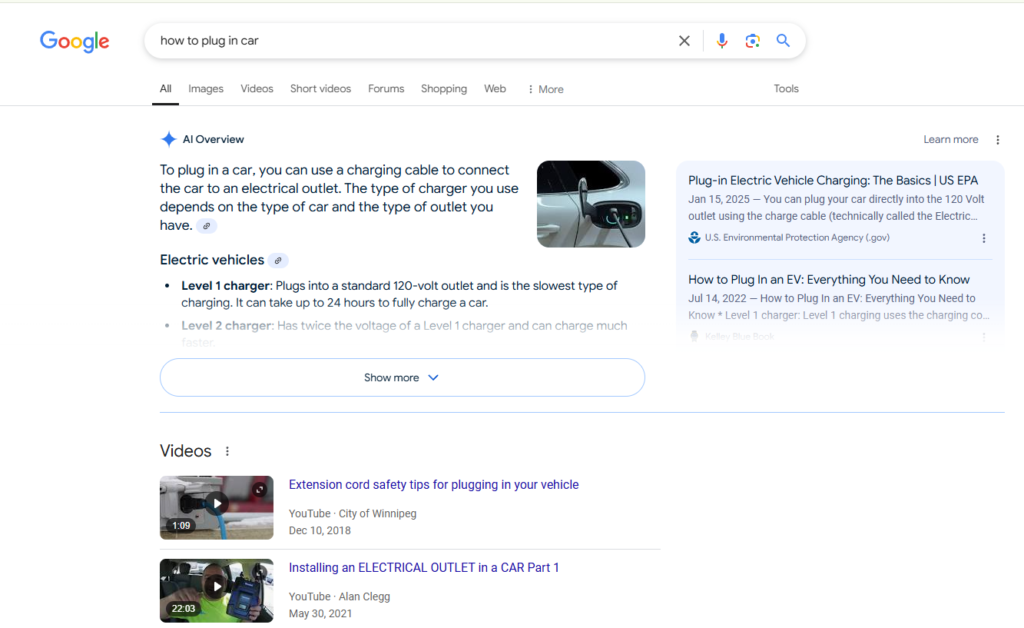Select the Web tab

(494, 89)
